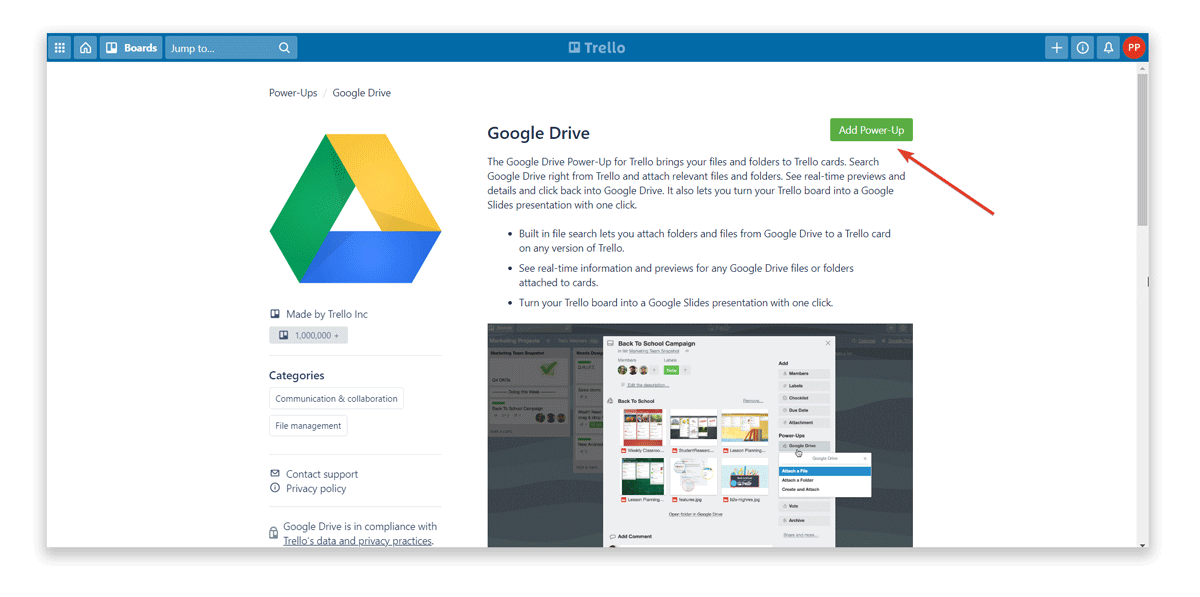Click the Google Drive heading text
The height and width of the screenshot is (597, 1200).
click(538, 133)
